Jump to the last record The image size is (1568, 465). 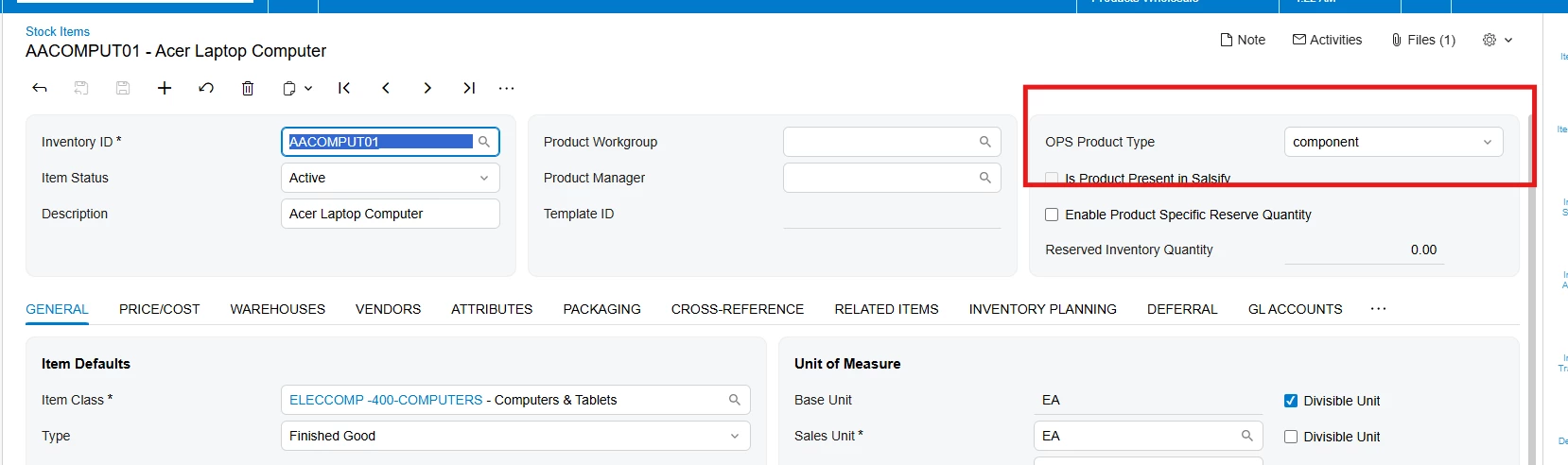[x=469, y=88]
